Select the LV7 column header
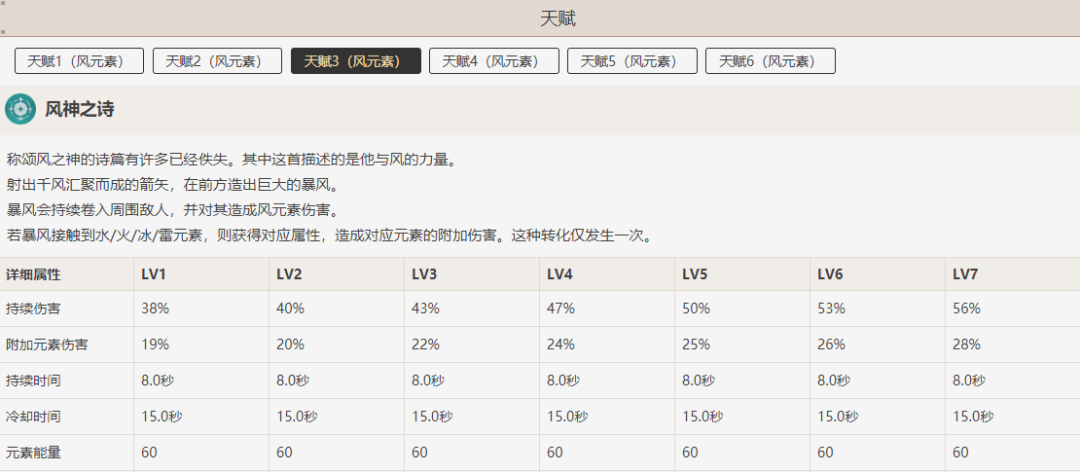1080x472 pixels. [965, 274]
